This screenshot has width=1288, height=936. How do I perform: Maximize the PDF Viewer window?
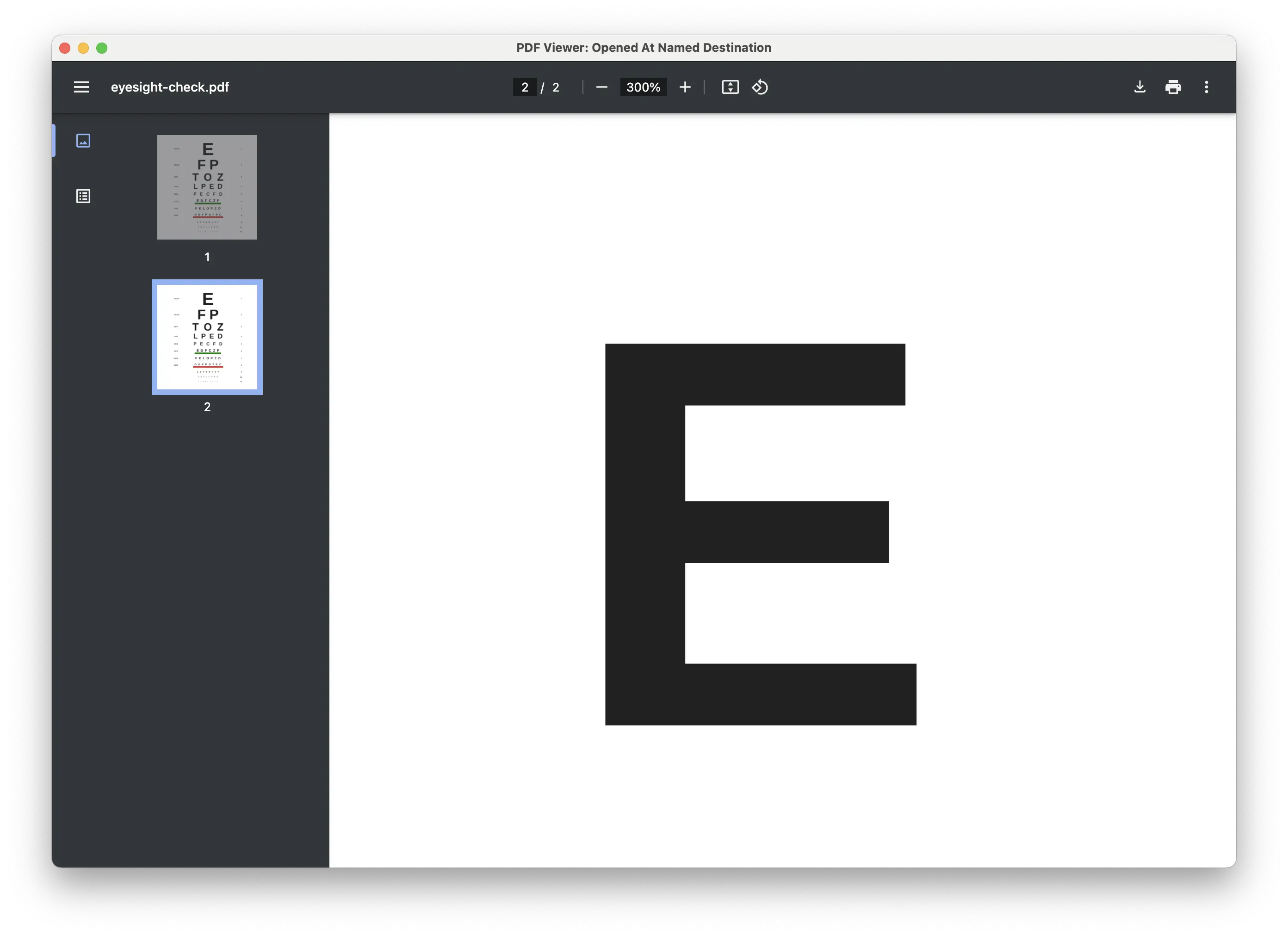(x=102, y=48)
